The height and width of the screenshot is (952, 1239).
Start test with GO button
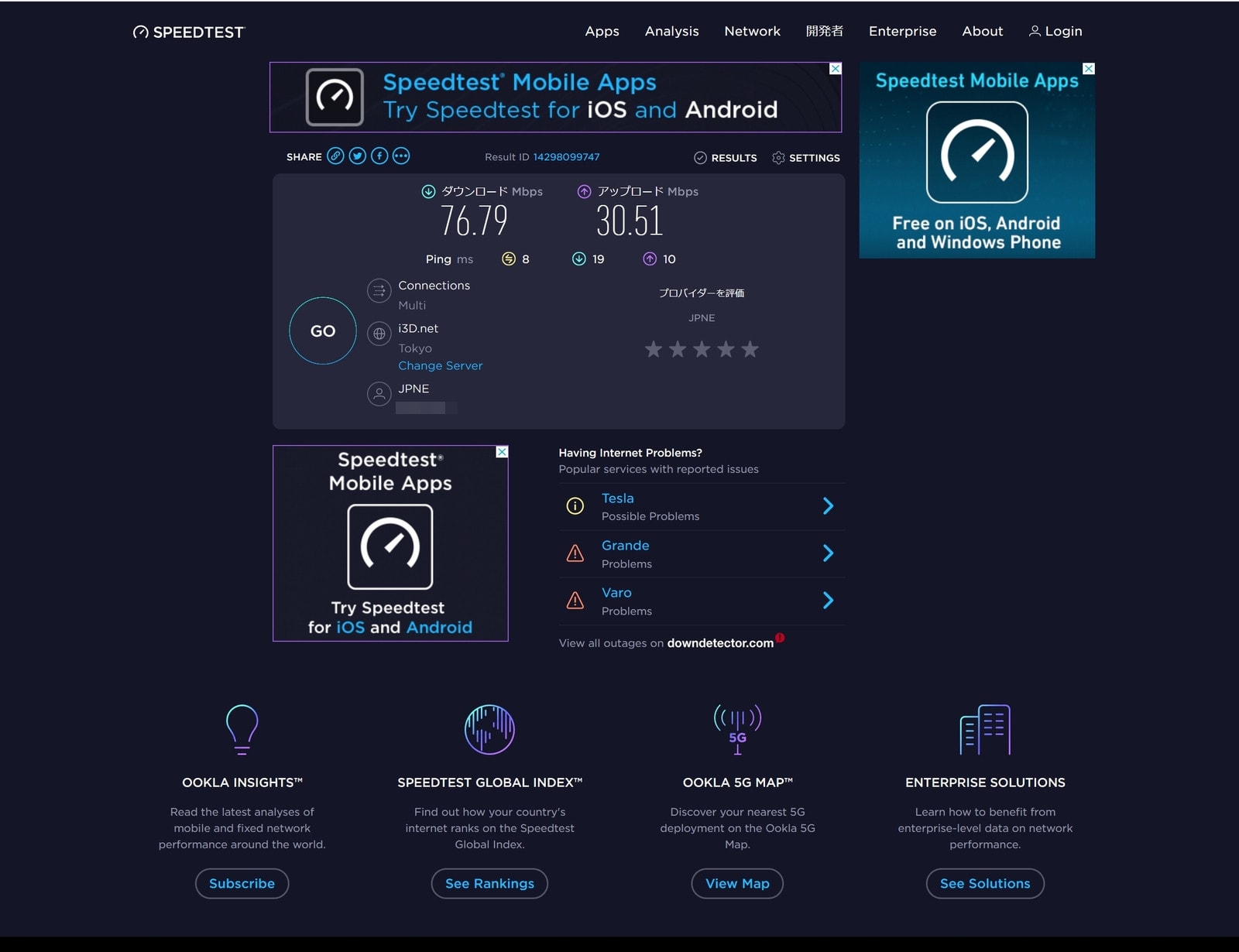pos(323,330)
